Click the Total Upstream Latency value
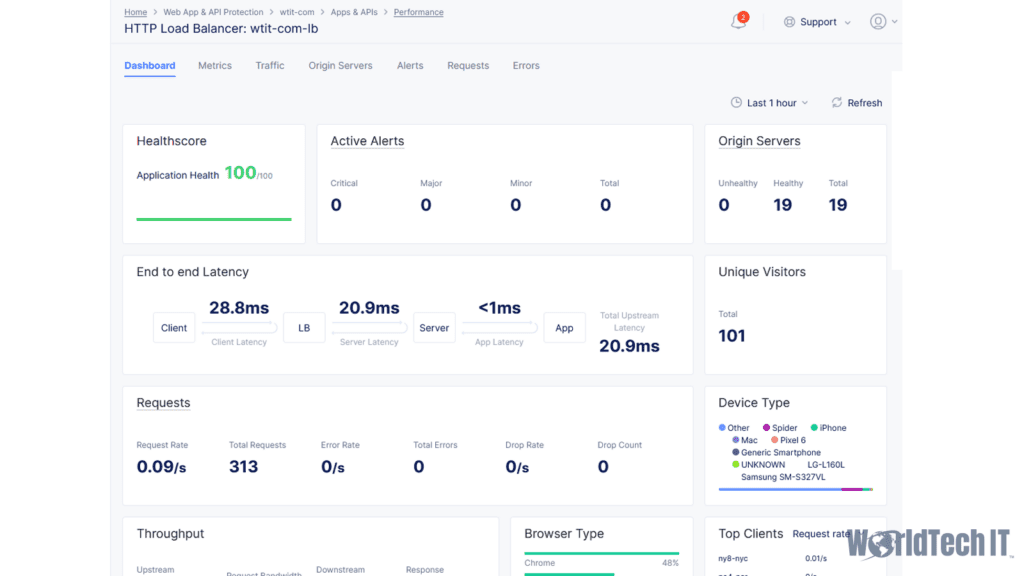1024x576 pixels. coord(630,346)
